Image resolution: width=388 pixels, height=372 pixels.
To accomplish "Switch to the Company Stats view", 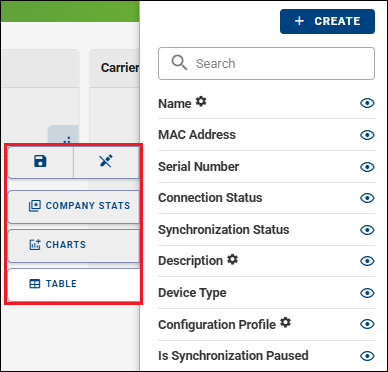I will click(73, 206).
